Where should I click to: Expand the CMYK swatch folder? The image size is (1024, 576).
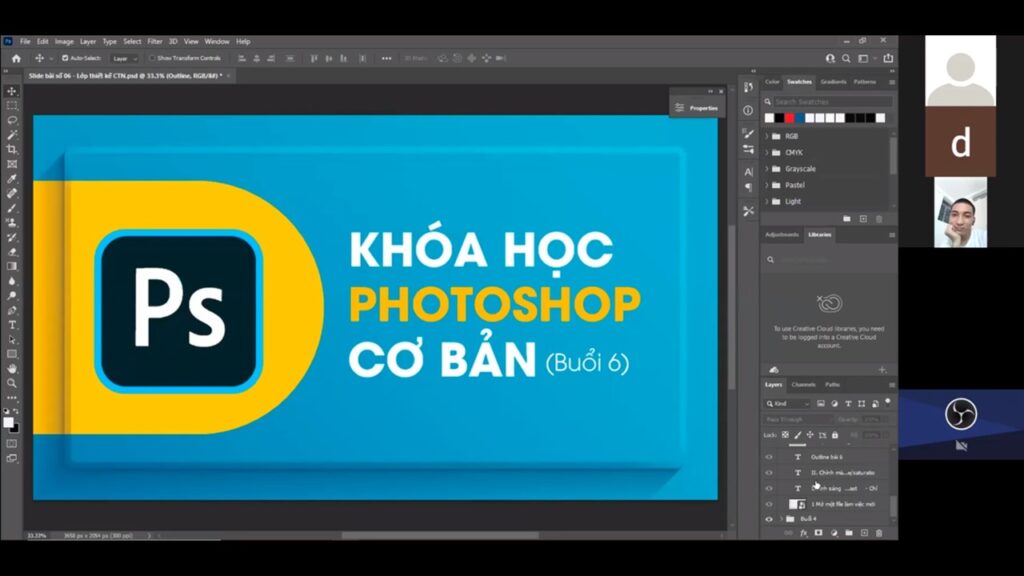point(767,152)
